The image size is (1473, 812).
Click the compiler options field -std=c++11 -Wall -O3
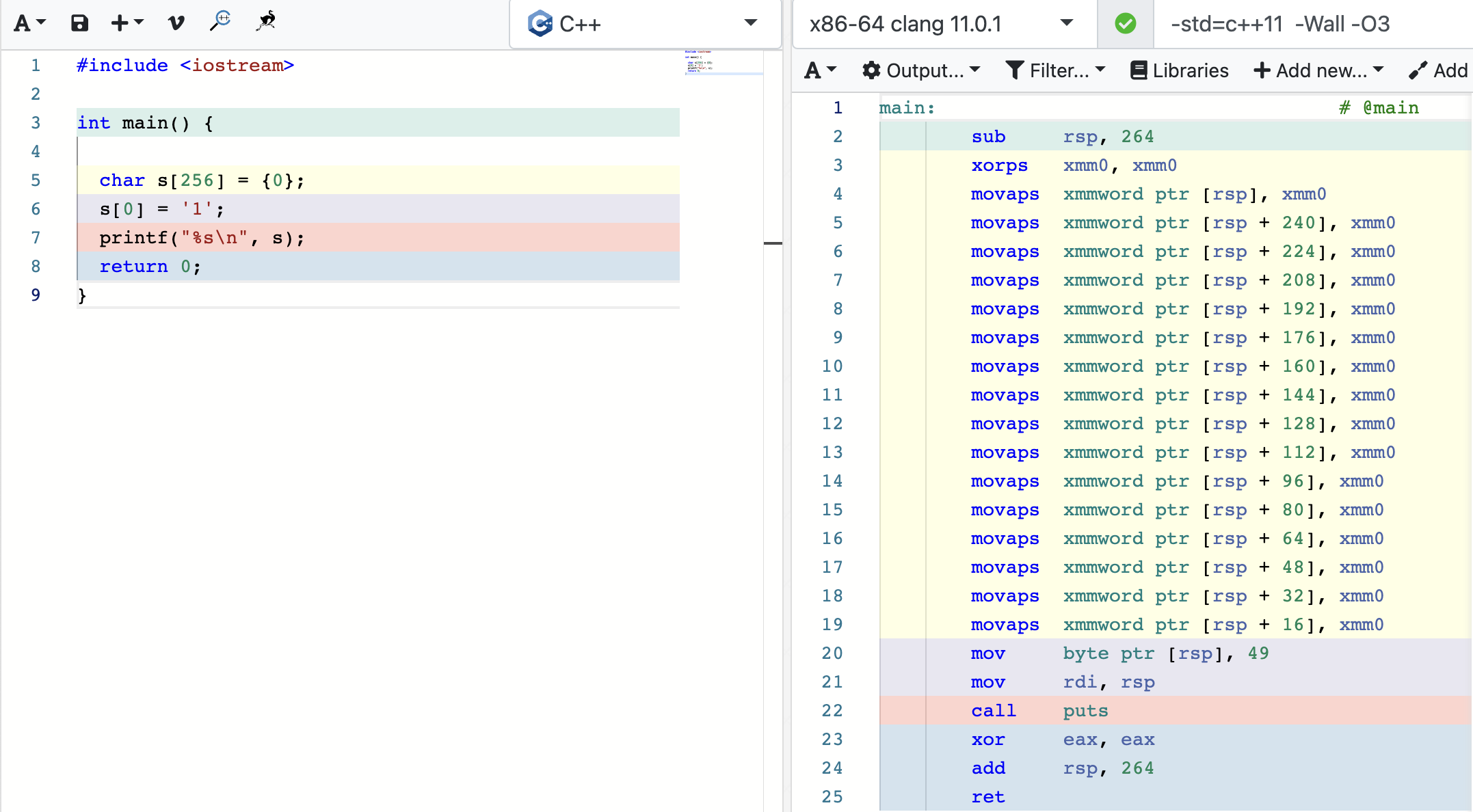(1313, 24)
